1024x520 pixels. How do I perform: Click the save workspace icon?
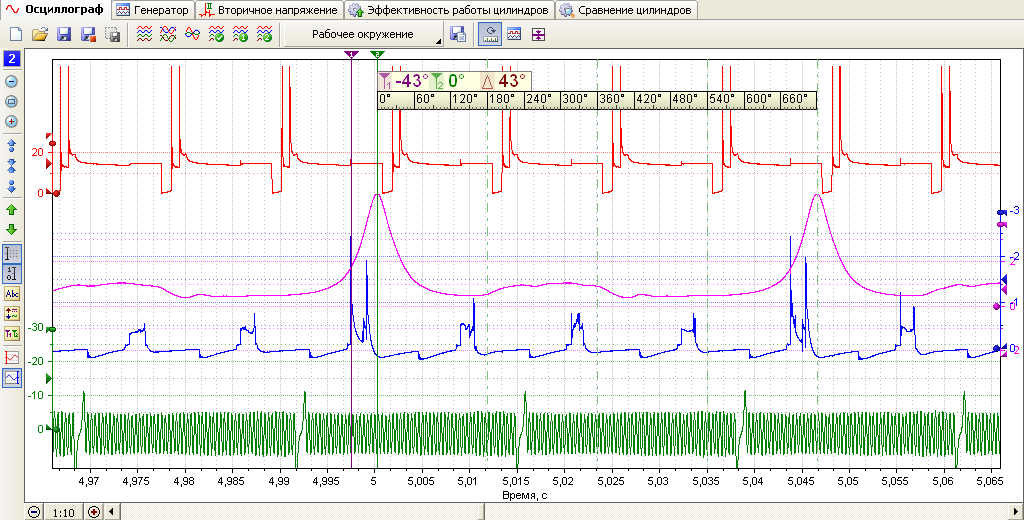pos(458,35)
